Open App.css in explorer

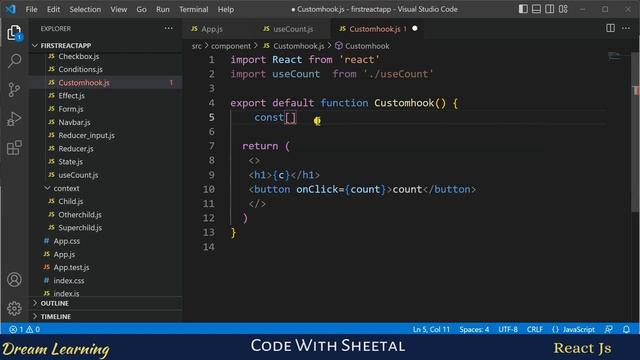pyautogui.click(x=67, y=241)
